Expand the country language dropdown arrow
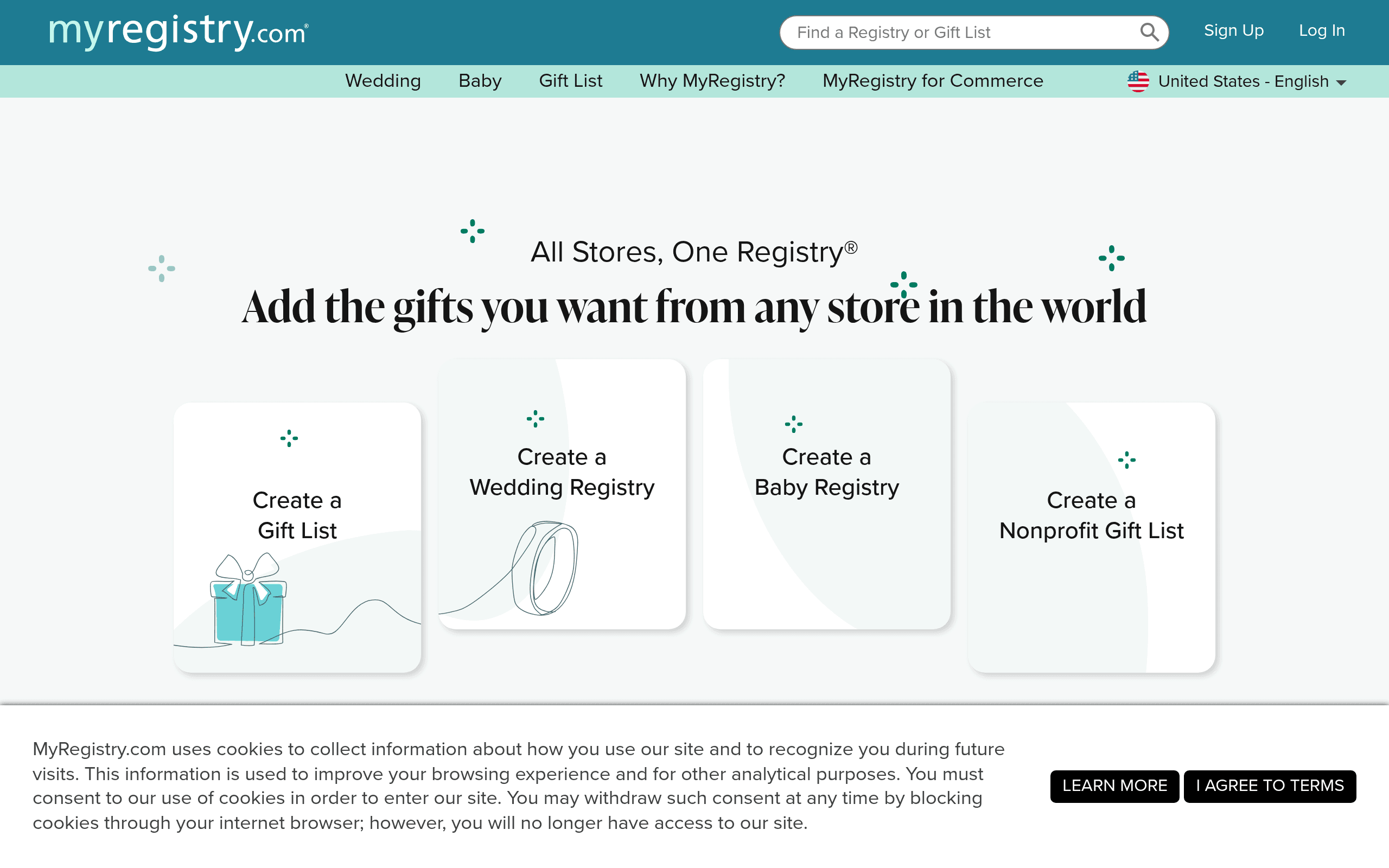 (1341, 82)
